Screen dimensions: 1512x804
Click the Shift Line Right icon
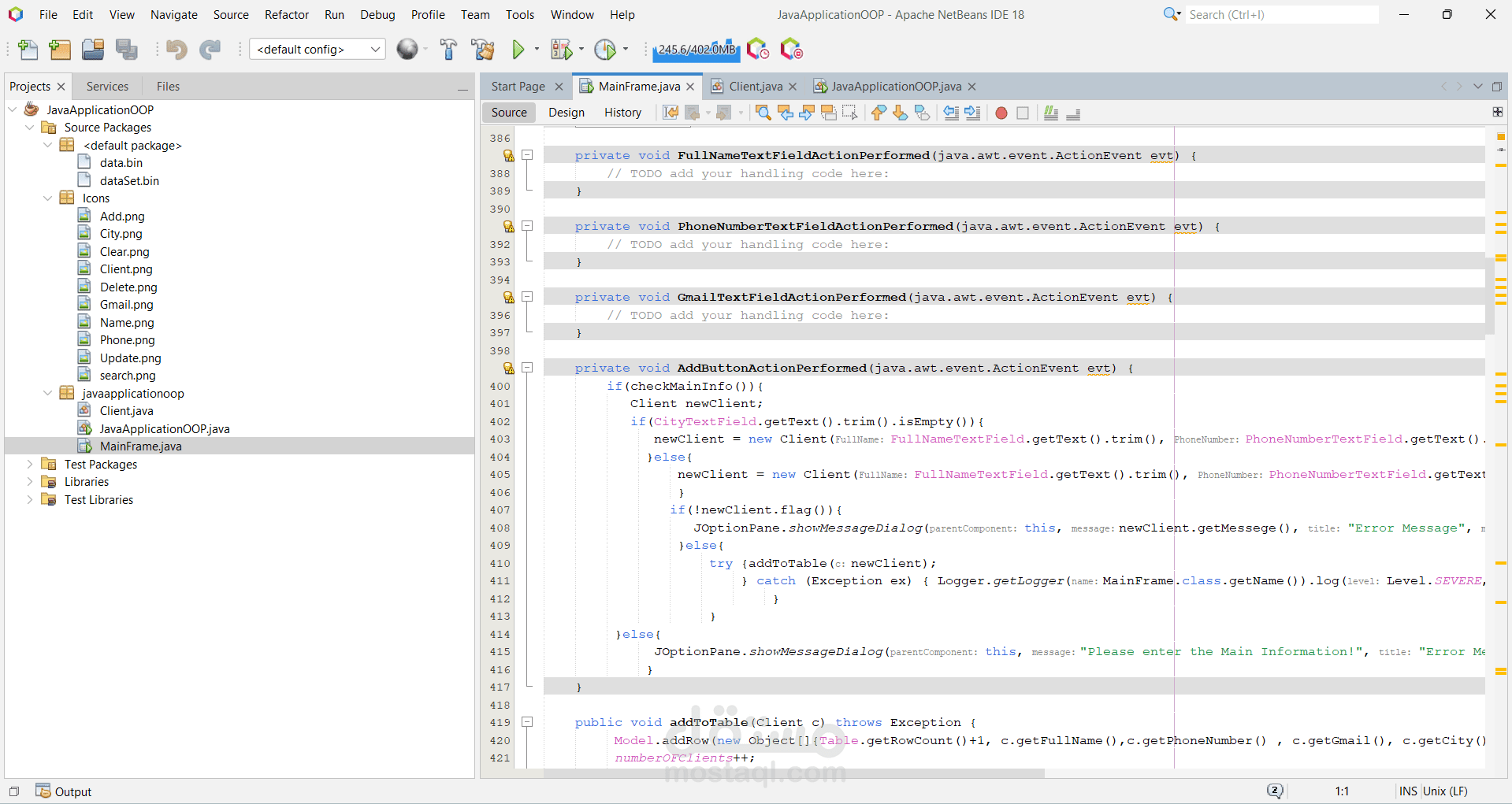pos(972,113)
